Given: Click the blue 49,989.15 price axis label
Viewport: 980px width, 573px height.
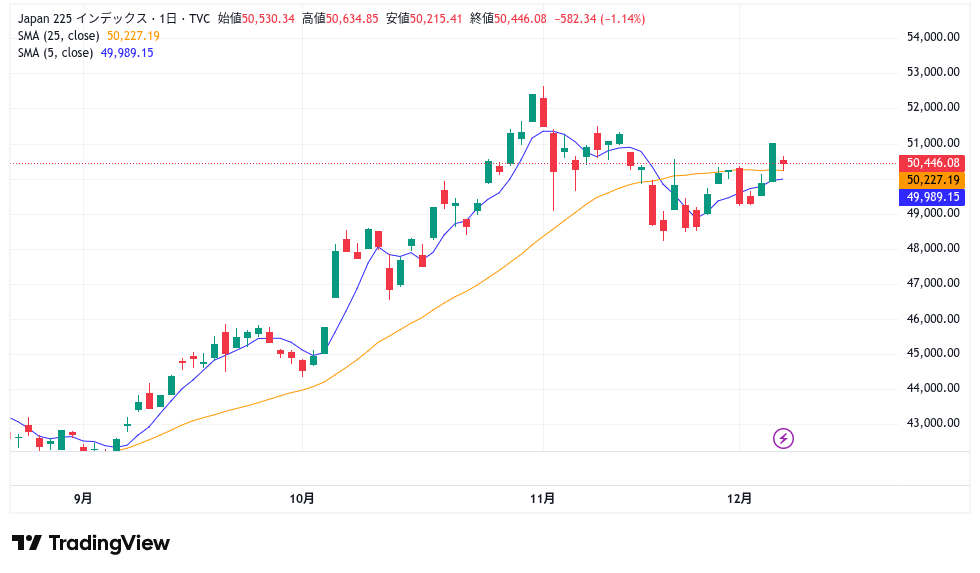Looking at the screenshot, I should 932,197.
